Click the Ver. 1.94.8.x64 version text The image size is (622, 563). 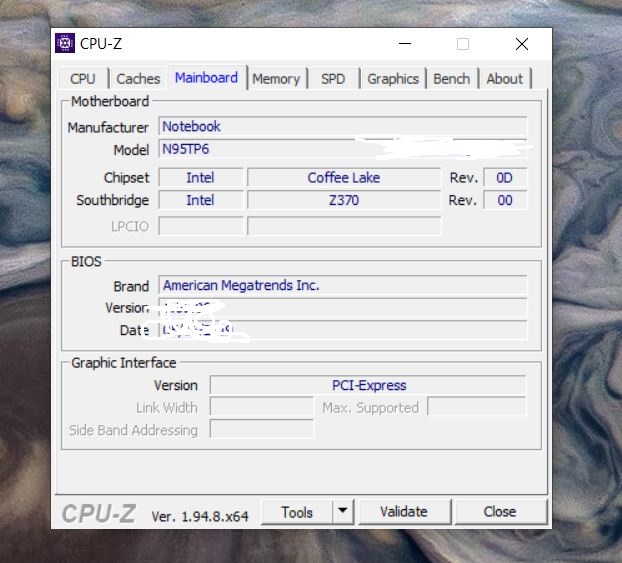[x=200, y=516]
